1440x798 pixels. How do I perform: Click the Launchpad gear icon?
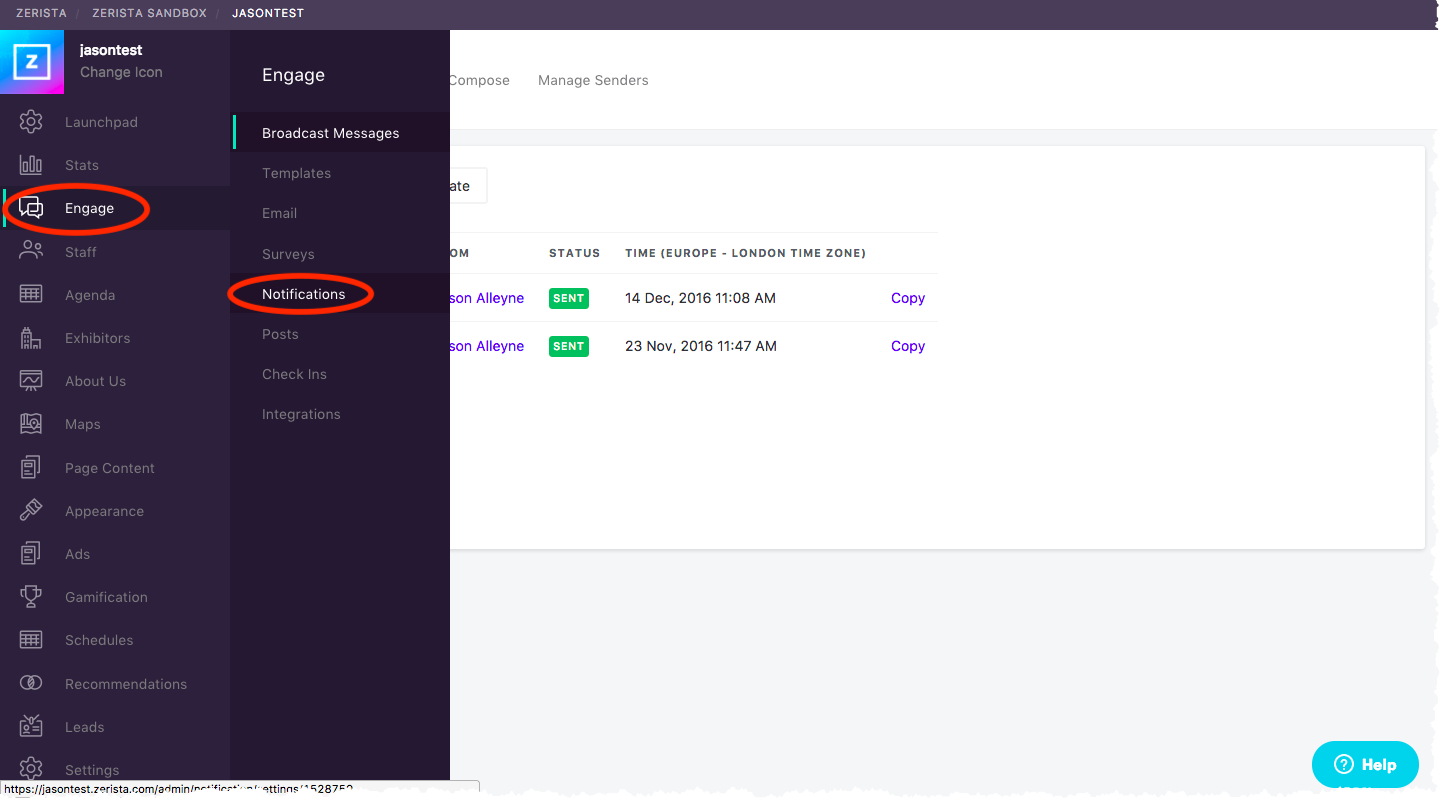tap(31, 122)
